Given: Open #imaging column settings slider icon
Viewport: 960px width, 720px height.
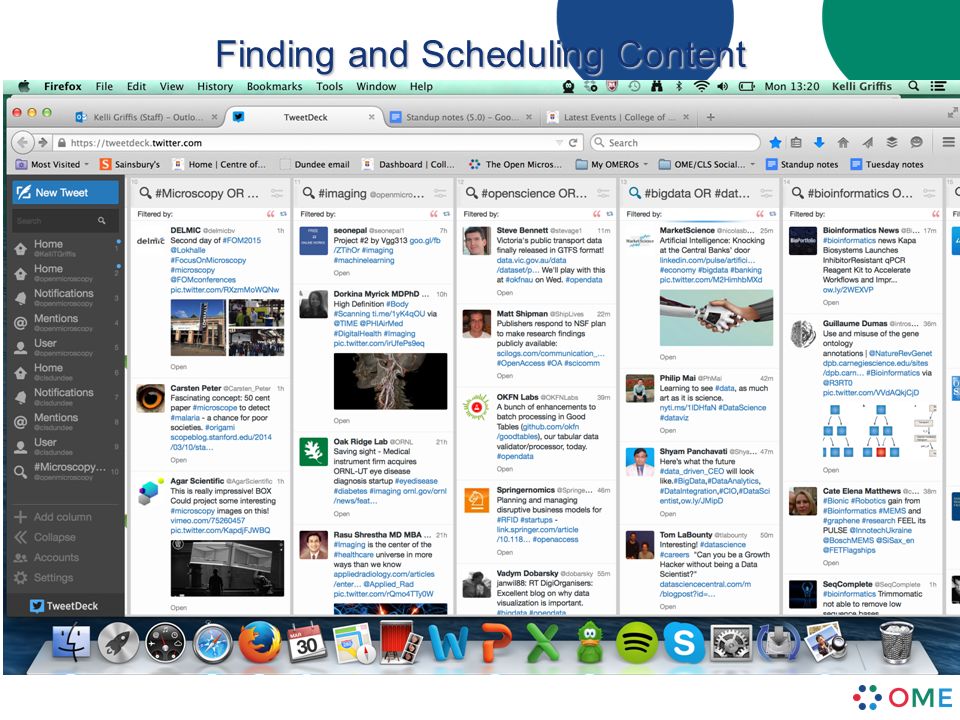Looking at the screenshot, I should pyautogui.click(x=440, y=193).
